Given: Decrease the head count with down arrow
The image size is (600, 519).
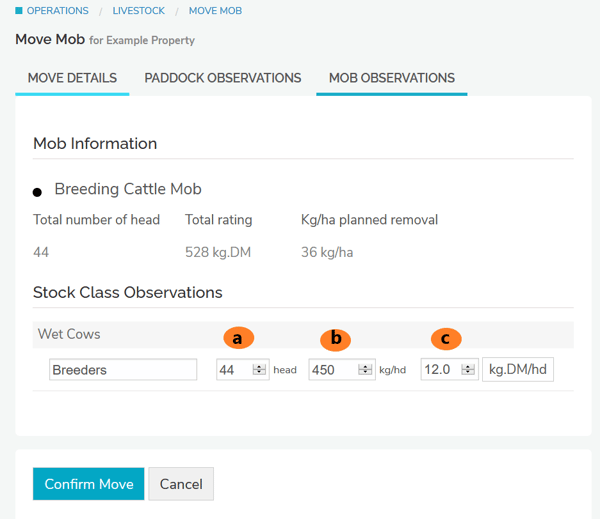Looking at the screenshot, I should [260, 374].
